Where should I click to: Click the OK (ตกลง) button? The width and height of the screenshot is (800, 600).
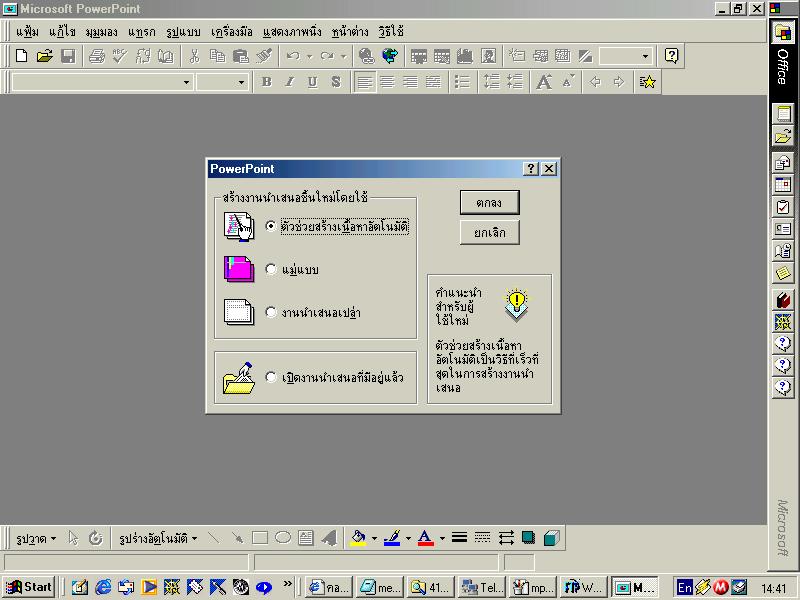[489, 203]
